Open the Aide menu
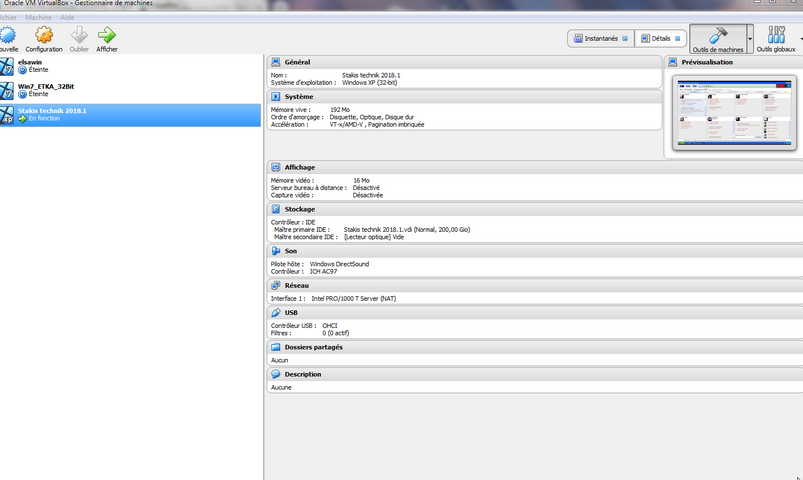Screen dimensions: 803x480 tap(67, 17)
